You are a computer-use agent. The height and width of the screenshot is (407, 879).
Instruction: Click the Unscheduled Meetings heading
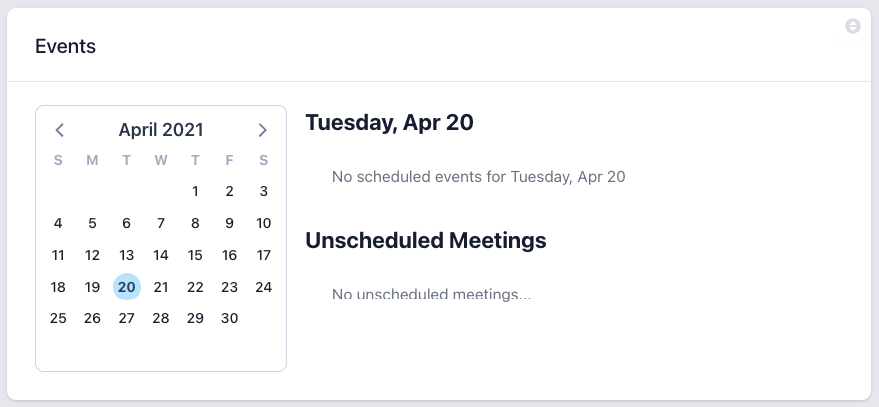[x=426, y=241]
